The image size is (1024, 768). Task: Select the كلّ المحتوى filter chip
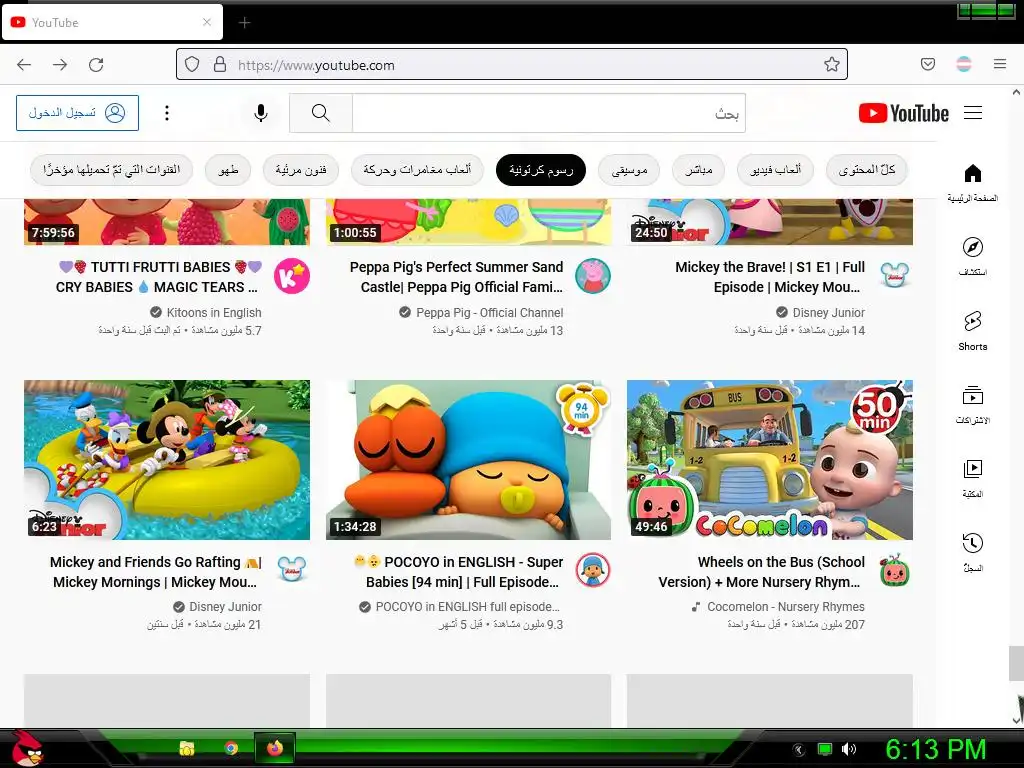coord(867,170)
